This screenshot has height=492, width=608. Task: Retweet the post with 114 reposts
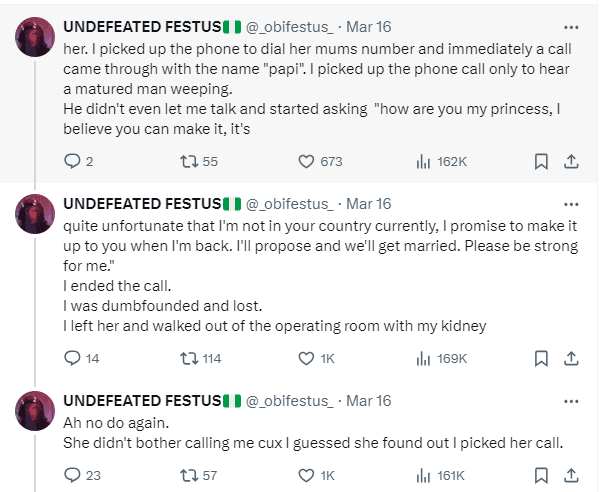[x=186, y=358]
